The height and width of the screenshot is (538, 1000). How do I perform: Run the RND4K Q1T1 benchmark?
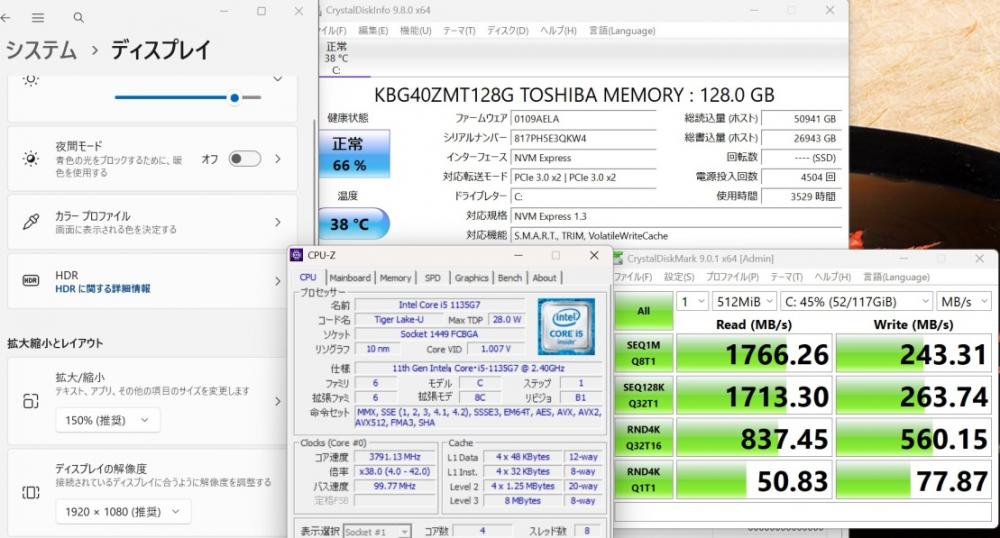(x=643, y=479)
